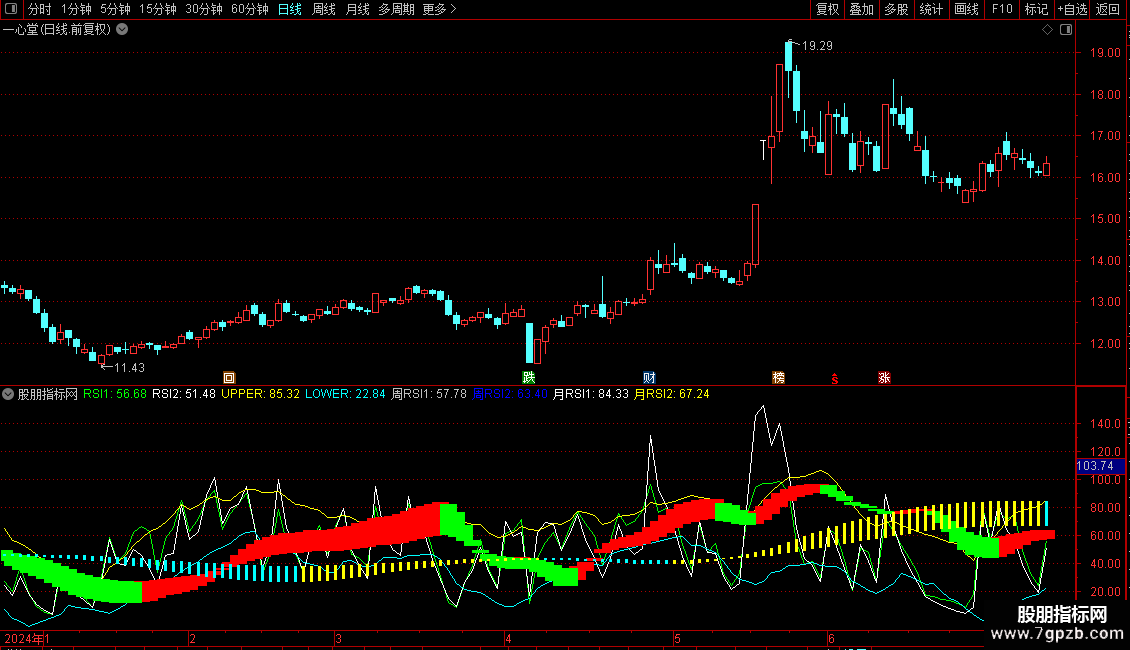1130x650 pixels.
Task: Click month 3 on the date axis
Action: (x=338, y=638)
